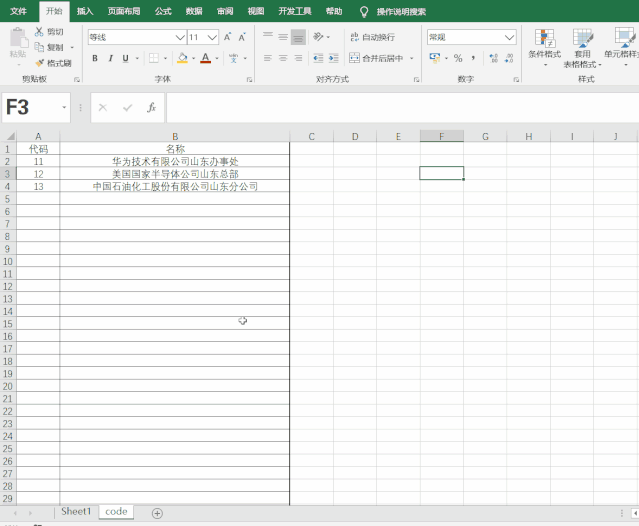Switch to the Insert (插入) tab
Screen dimensions: 639x526
coord(85,11)
